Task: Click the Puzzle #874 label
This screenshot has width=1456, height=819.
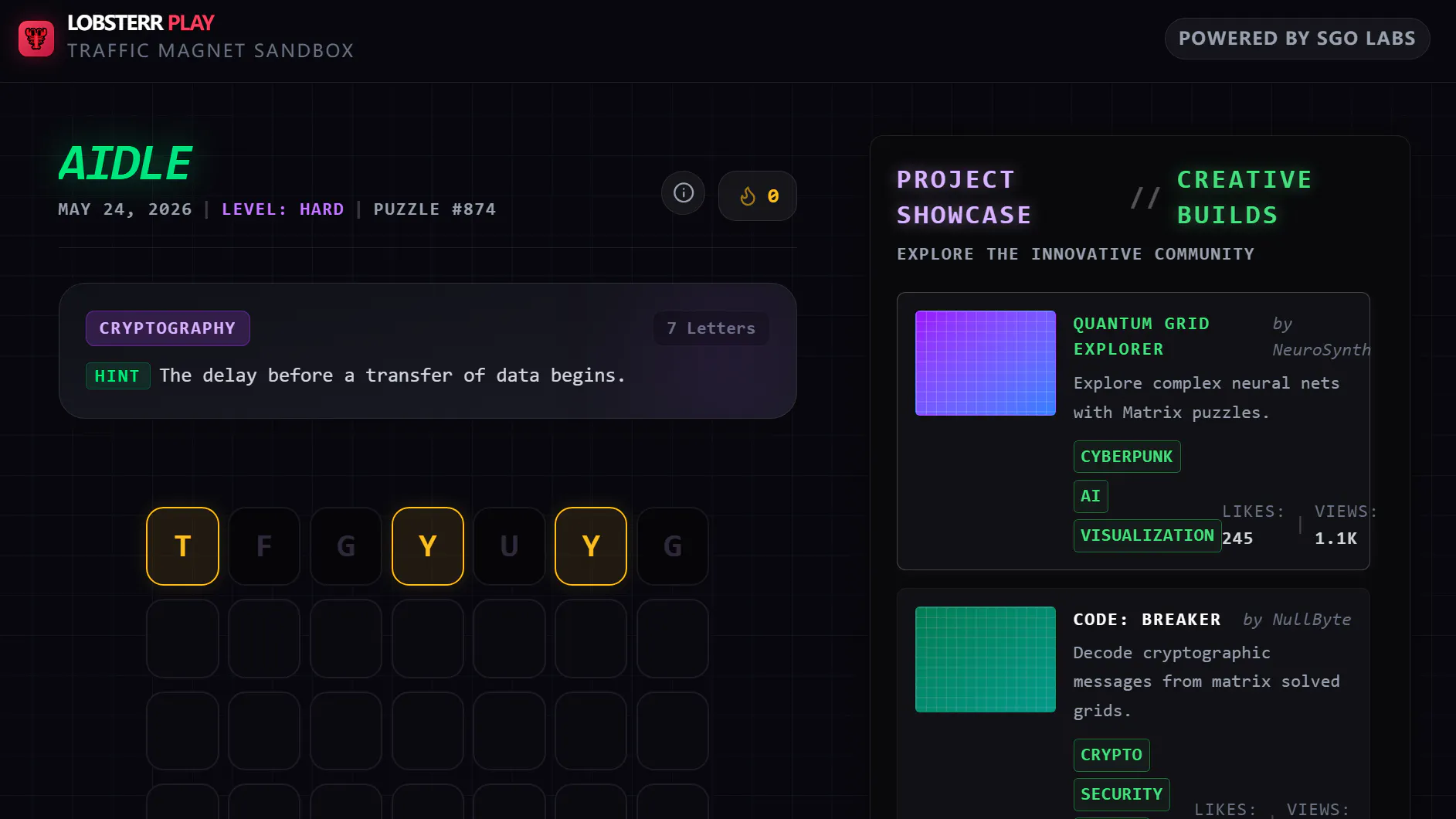Action: click(x=435, y=209)
